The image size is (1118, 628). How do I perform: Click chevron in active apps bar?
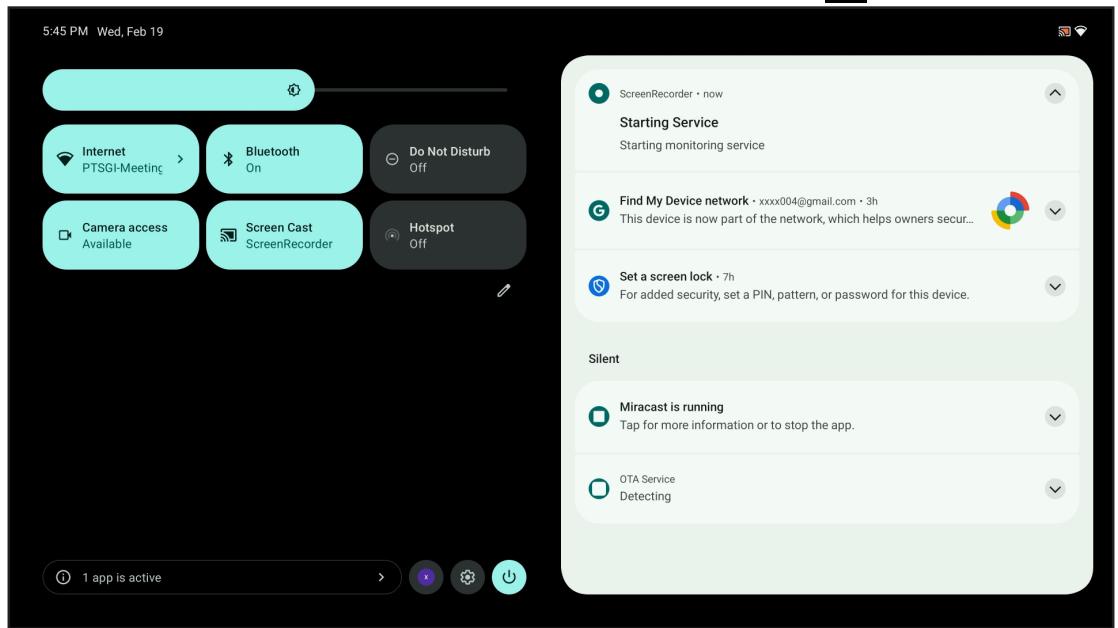tap(381, 577)
